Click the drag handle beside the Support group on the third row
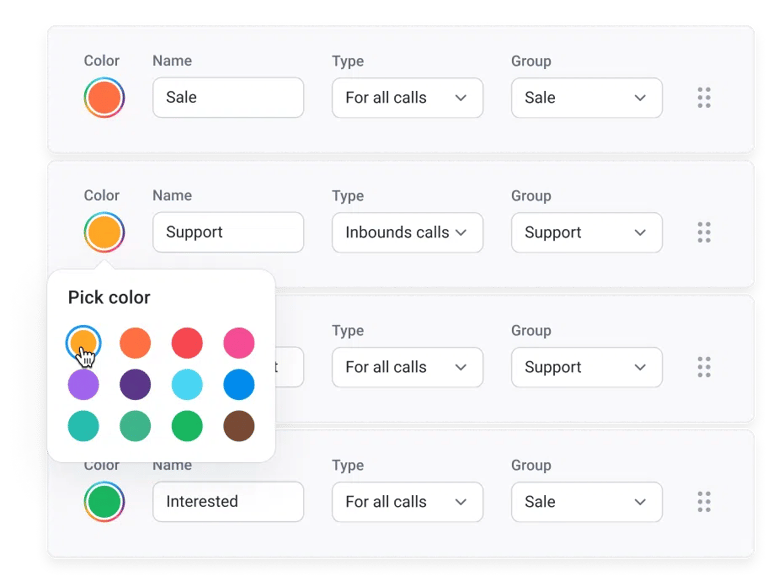Viewport: 768px width, 581px height. point(704,367)
